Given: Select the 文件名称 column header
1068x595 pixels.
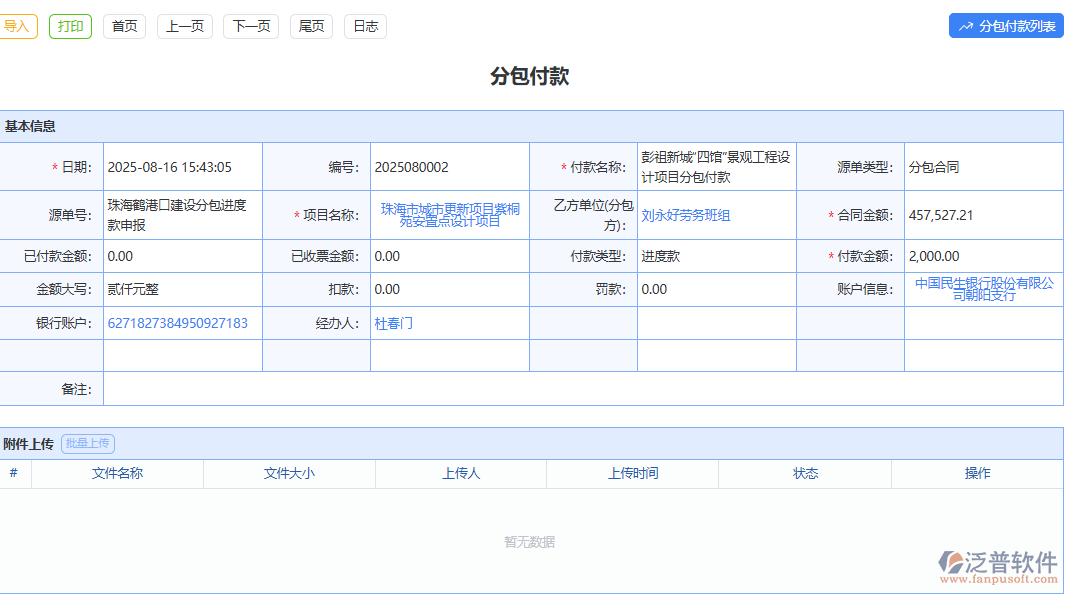Looking at the screenshot, I should point(119,473).
